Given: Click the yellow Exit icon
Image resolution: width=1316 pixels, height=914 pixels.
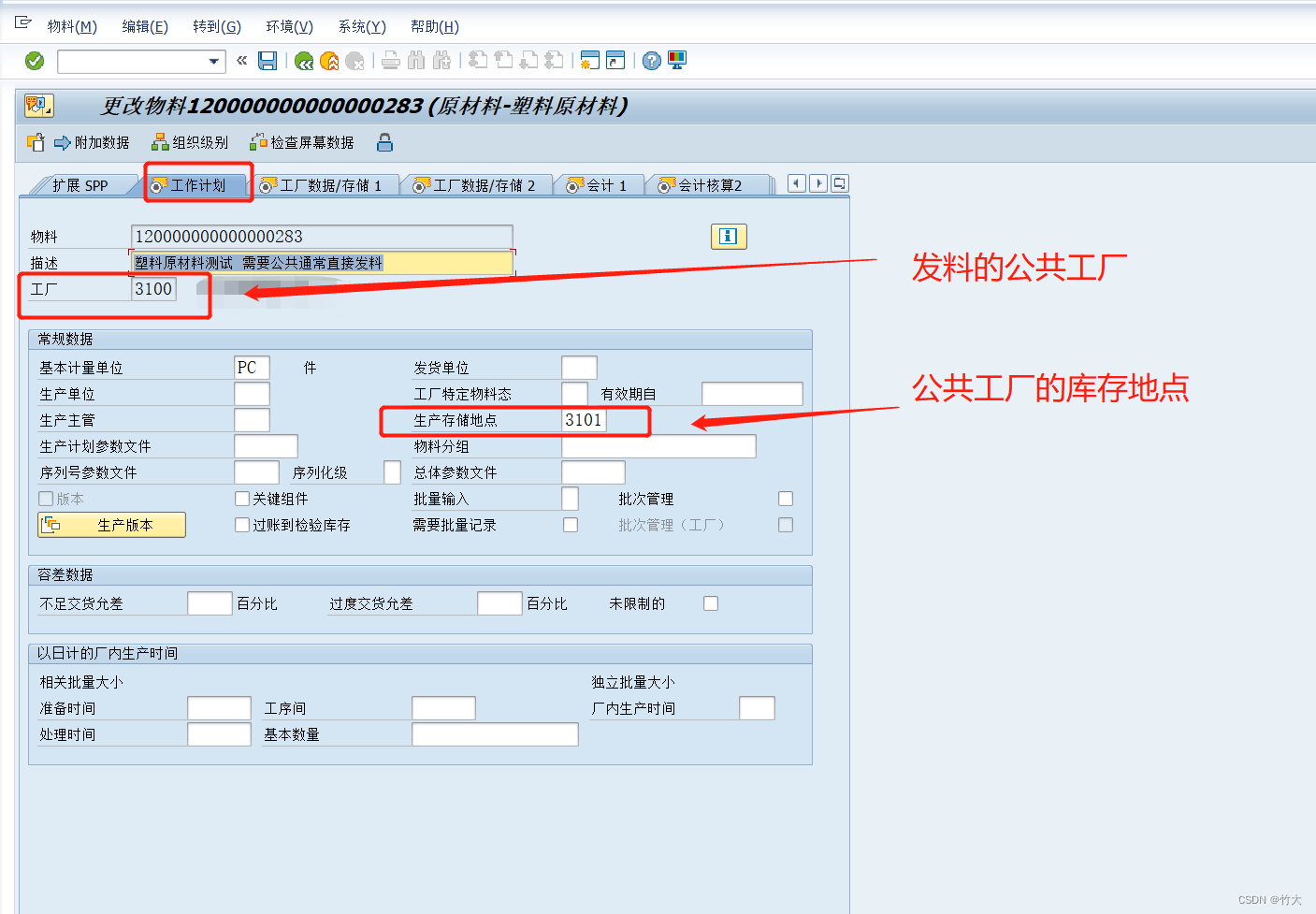Looking at the screenshot, I should [x=329, y=60].
